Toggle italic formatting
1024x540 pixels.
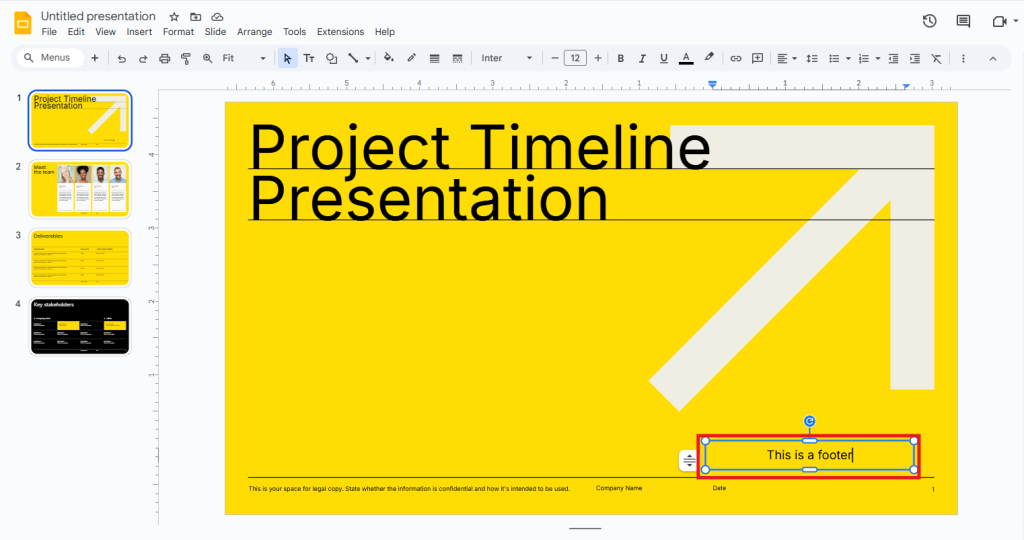[x=642, y=58]
